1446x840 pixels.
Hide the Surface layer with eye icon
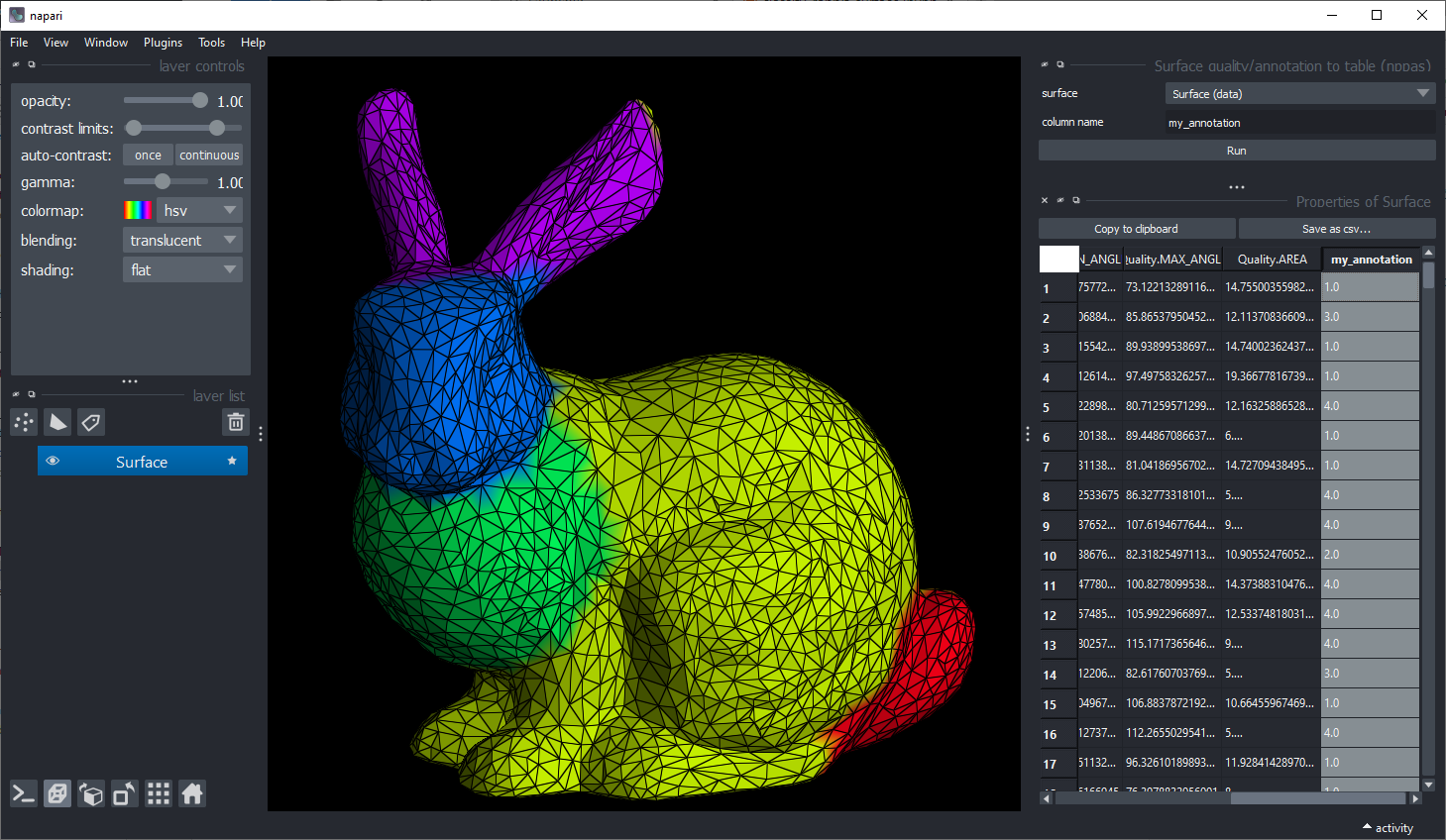tap(53, 462)
